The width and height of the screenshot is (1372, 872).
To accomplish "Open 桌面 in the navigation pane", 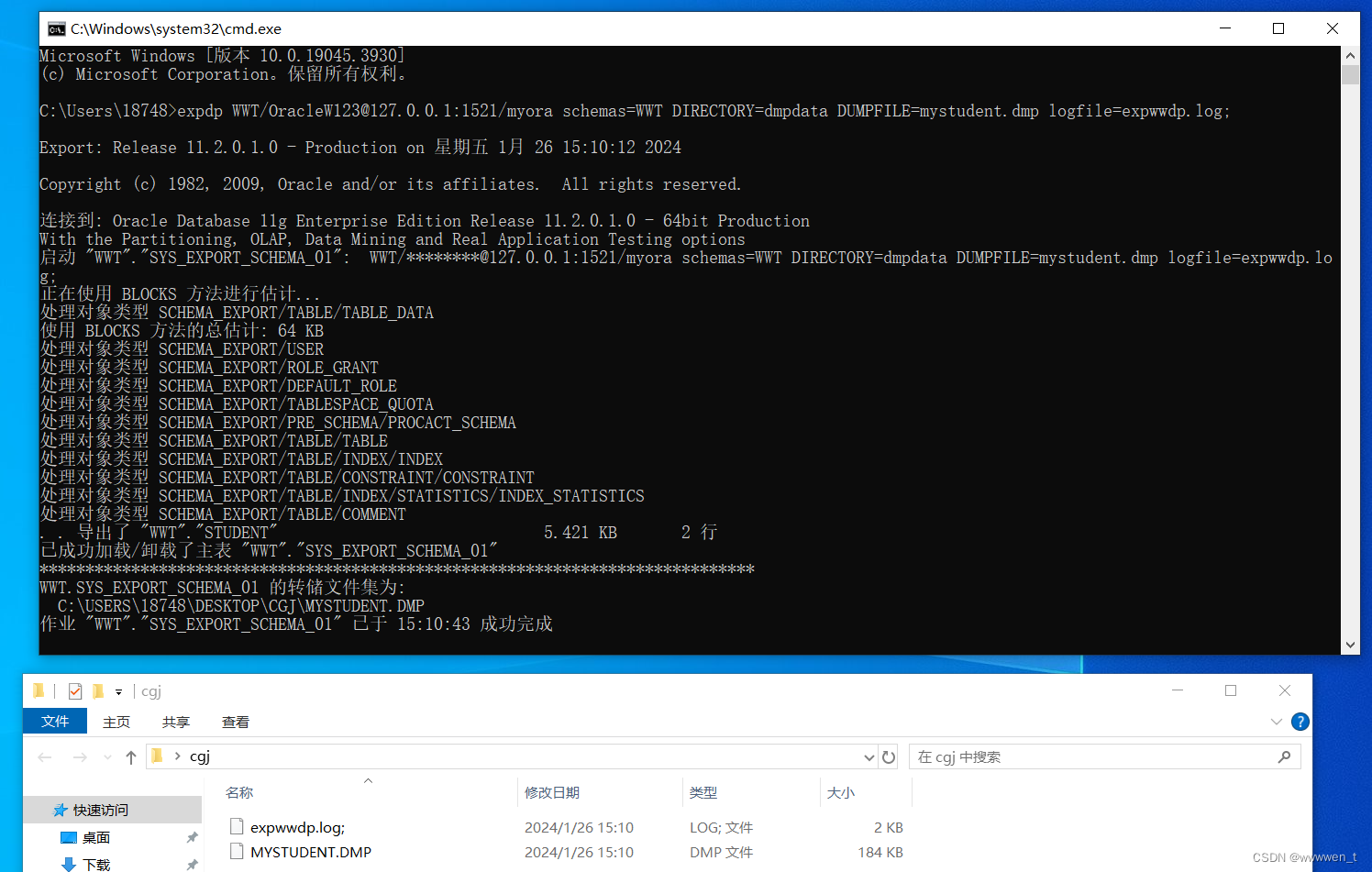I will pos(96,837).
